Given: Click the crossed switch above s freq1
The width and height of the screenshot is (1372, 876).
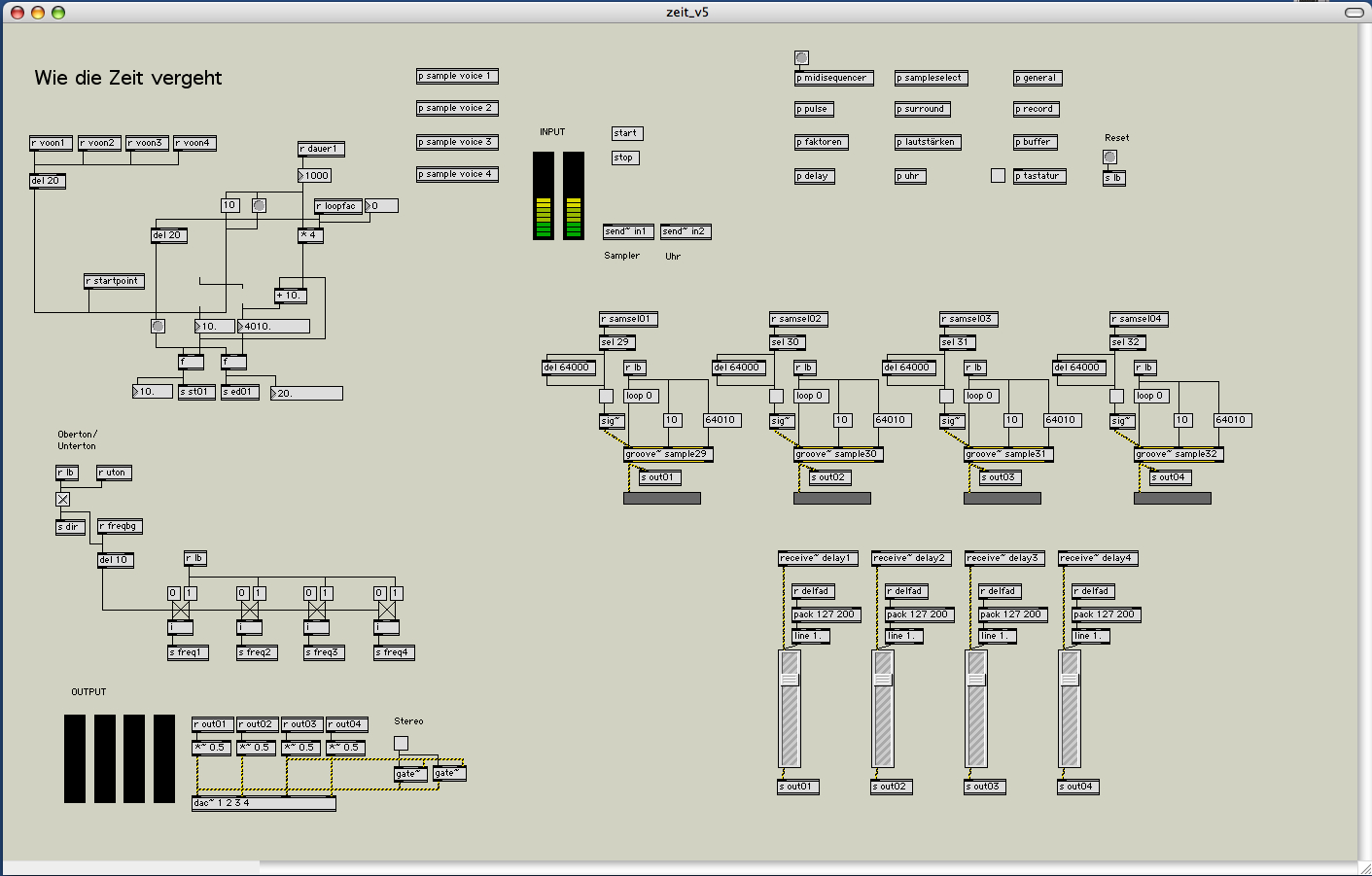Looking at the screenshot, I should pyautogui.click(x=181, y=611).
